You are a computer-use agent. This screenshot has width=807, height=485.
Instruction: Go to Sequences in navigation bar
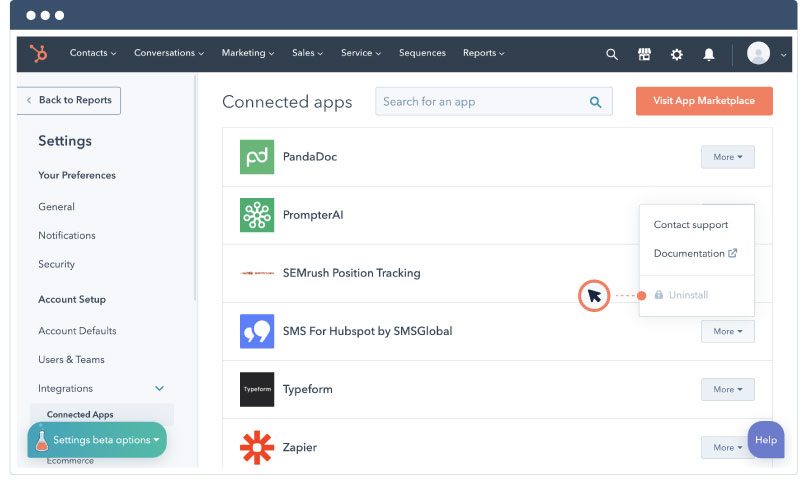tap(422, 53)
